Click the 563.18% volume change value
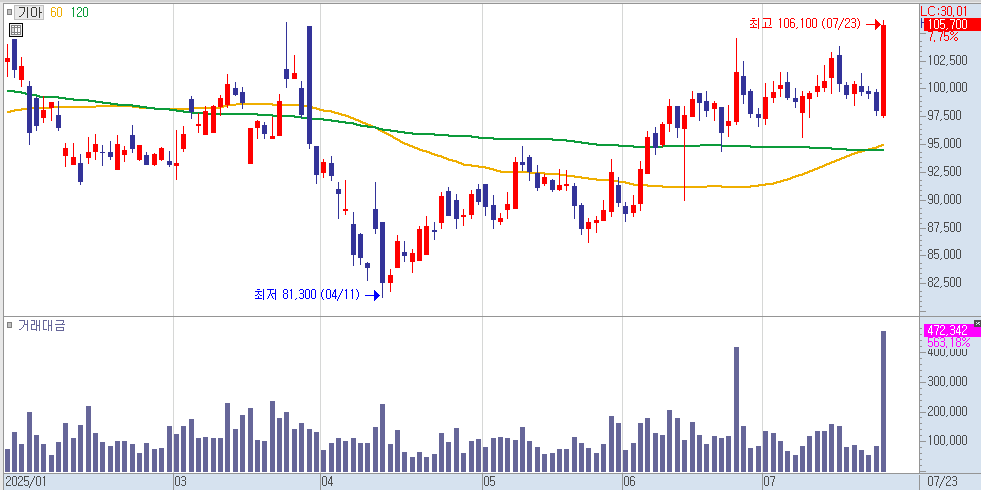 (948, 342)
